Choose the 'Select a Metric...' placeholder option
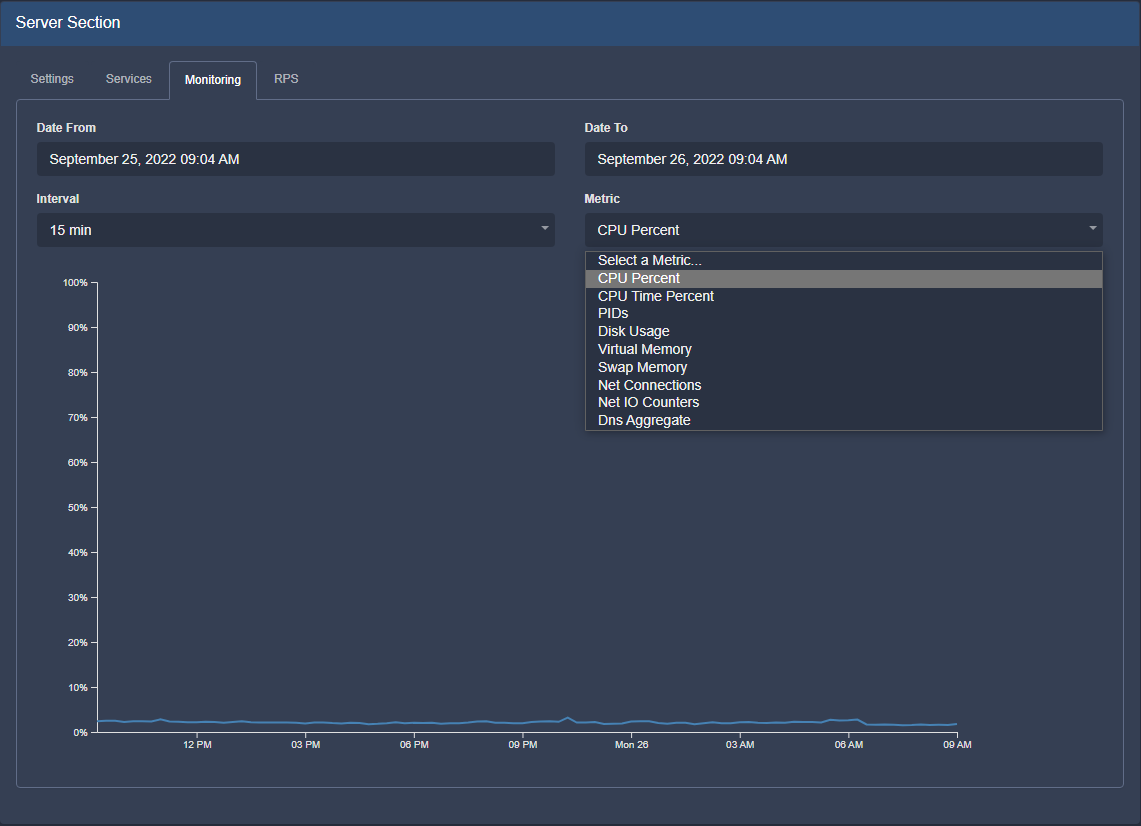Screen dimensions: 1141x826 pos(650,261)
